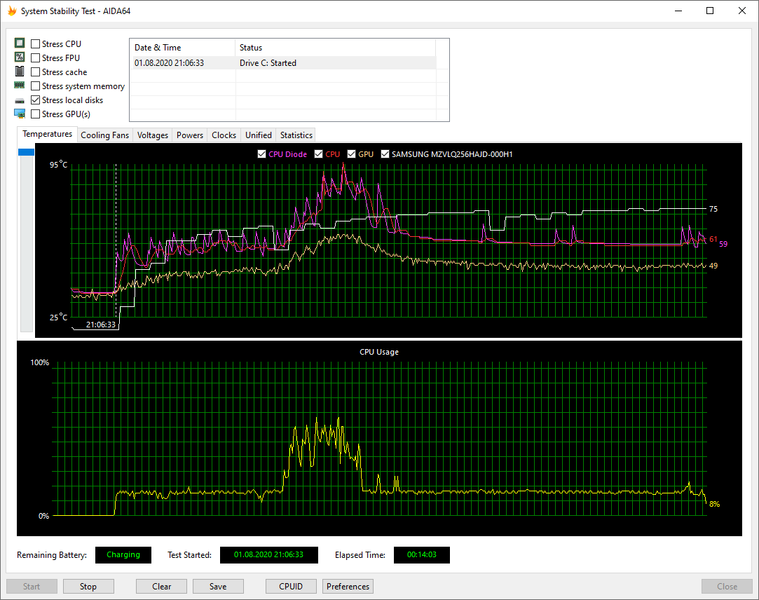Open the CPUID window
Image resolution: width=759 pixels, height=600 pixels.
point(291,587)
